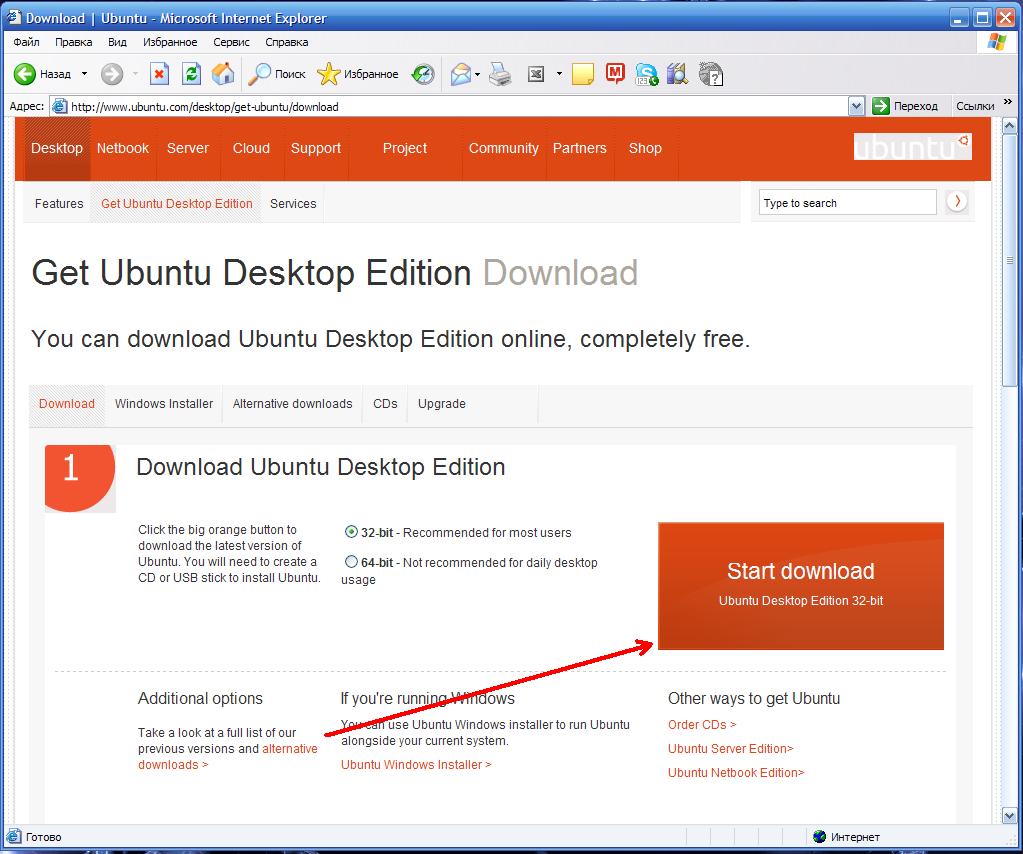Select Desktop in Ubuntu navigation bar
The image size is (1023, 854).
click(57, 149)
